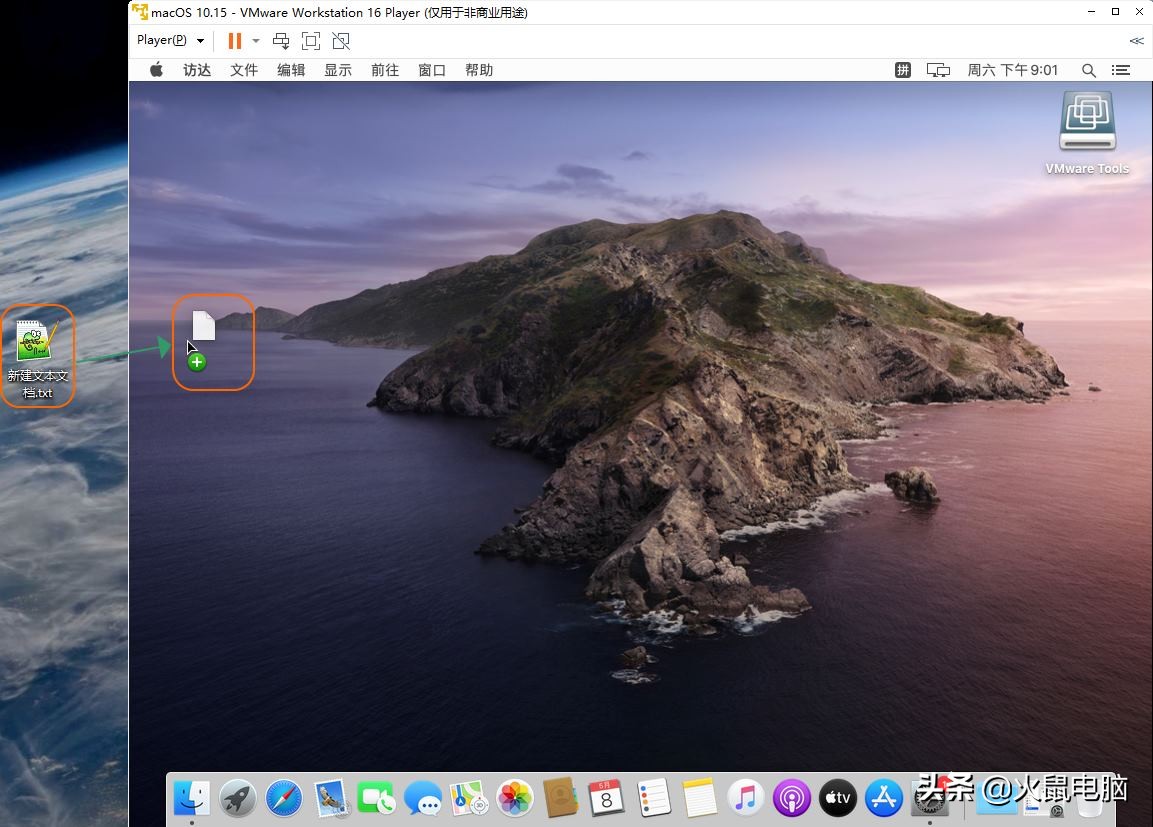Launch the App Store
The width and height of the screenshot is (1153, 827).
[x=883, y=798]
